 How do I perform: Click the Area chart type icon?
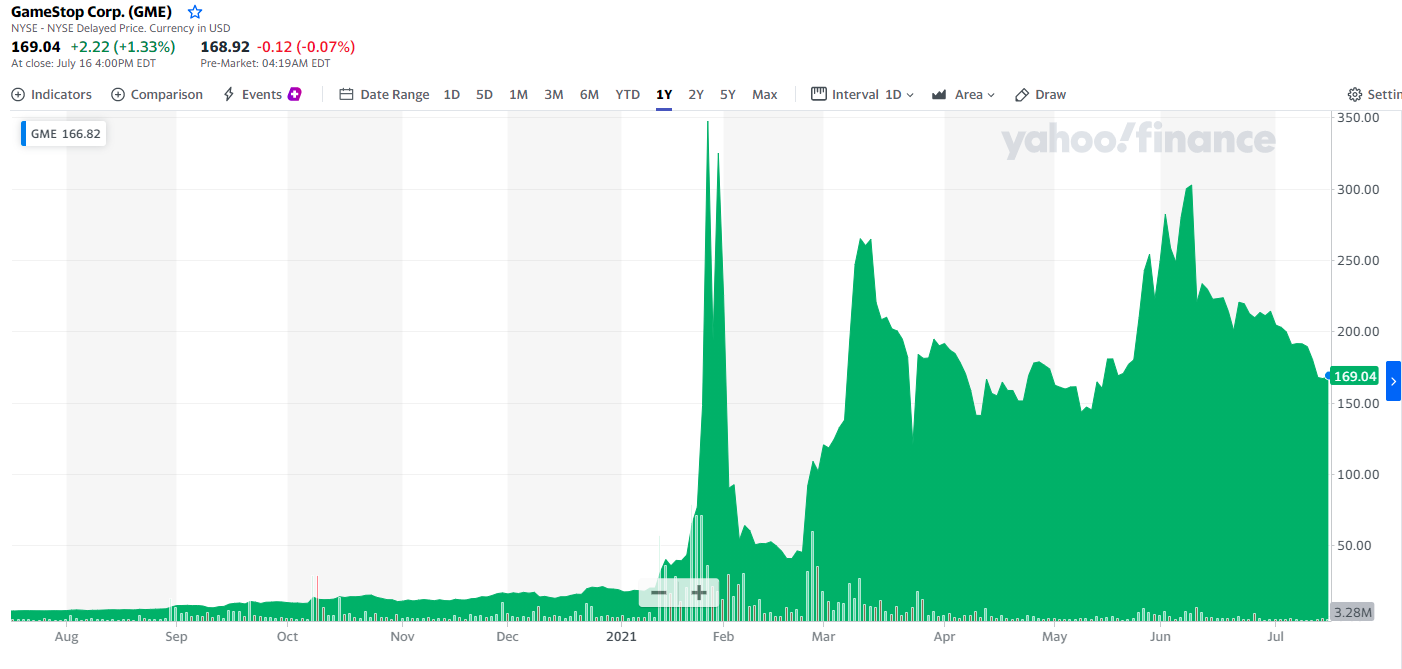(939, 94)
